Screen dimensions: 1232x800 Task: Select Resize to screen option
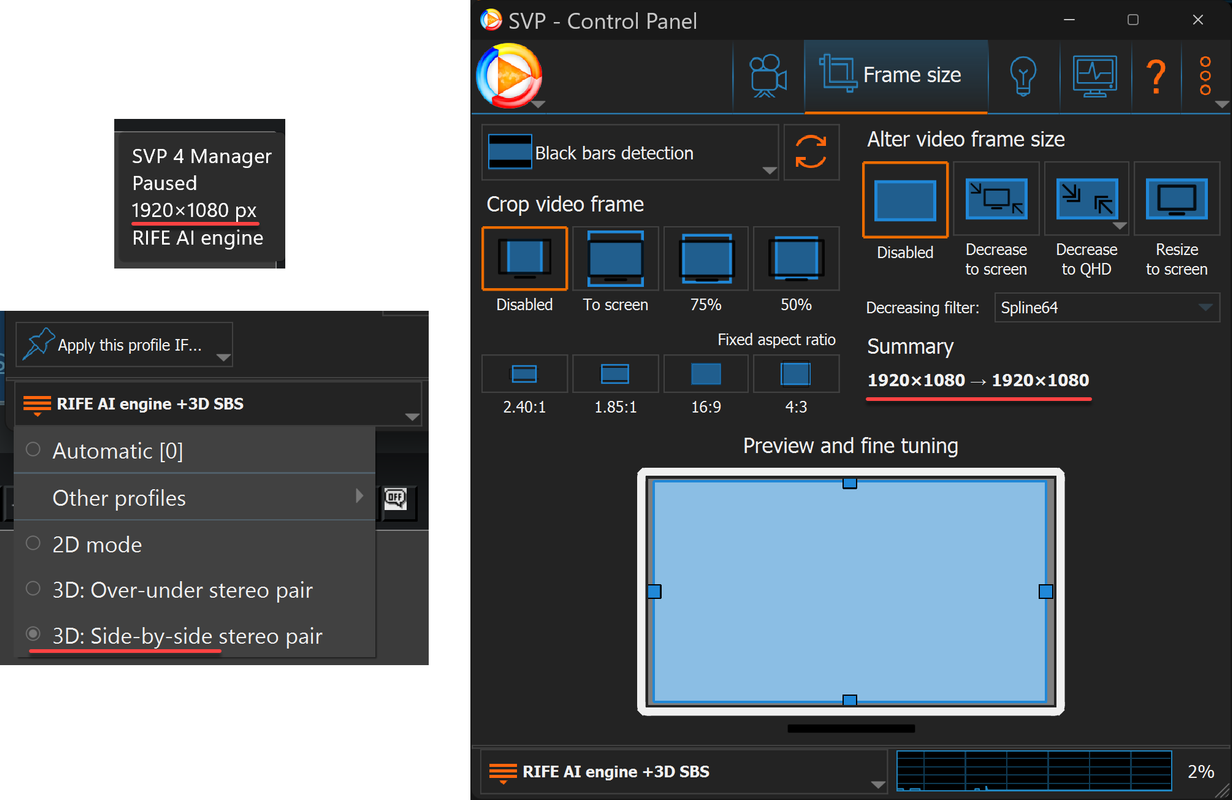tap(1177, 200)
